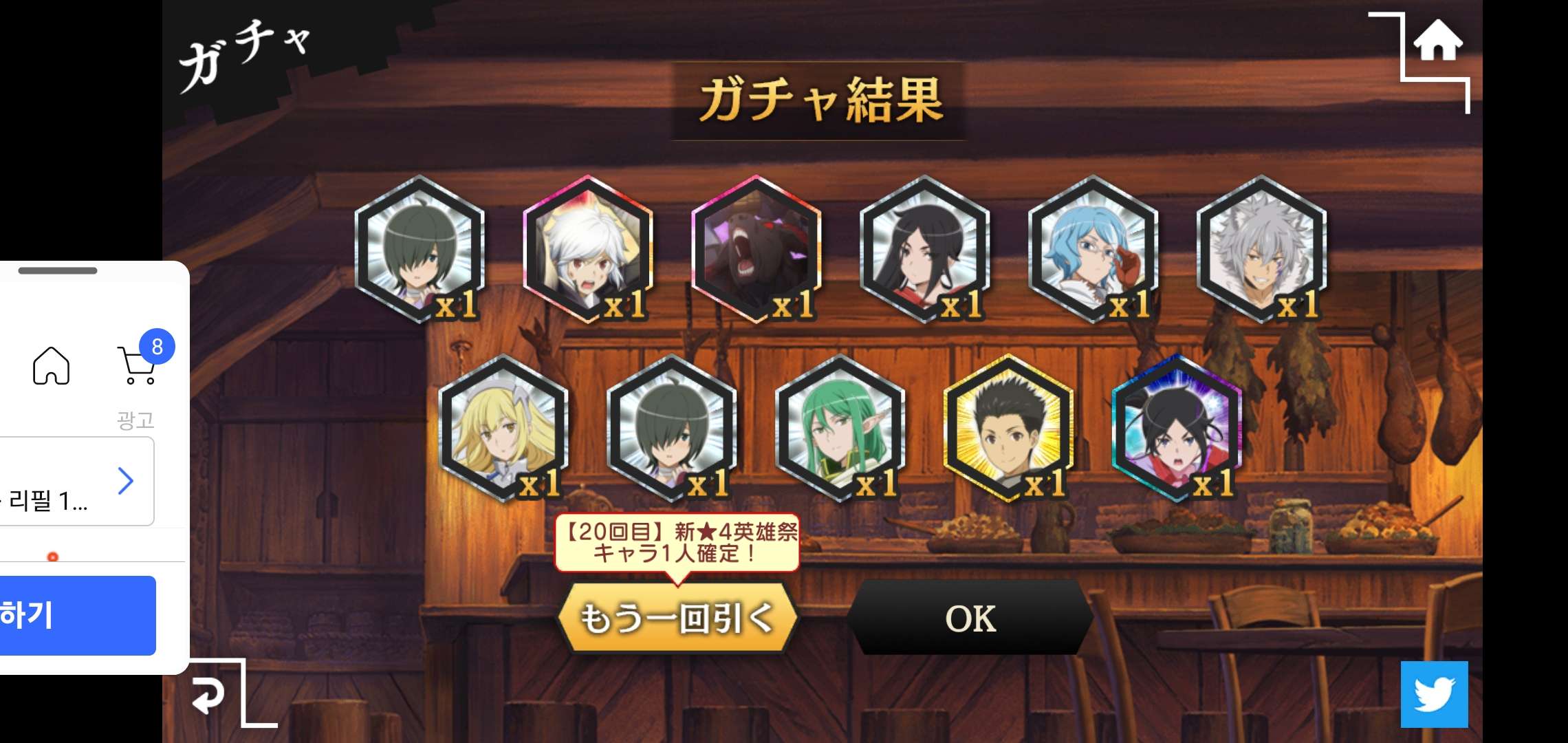Select the first dark-haired character in top row
The height and width of the screenshot is (743, 1568).
[419, 249]
